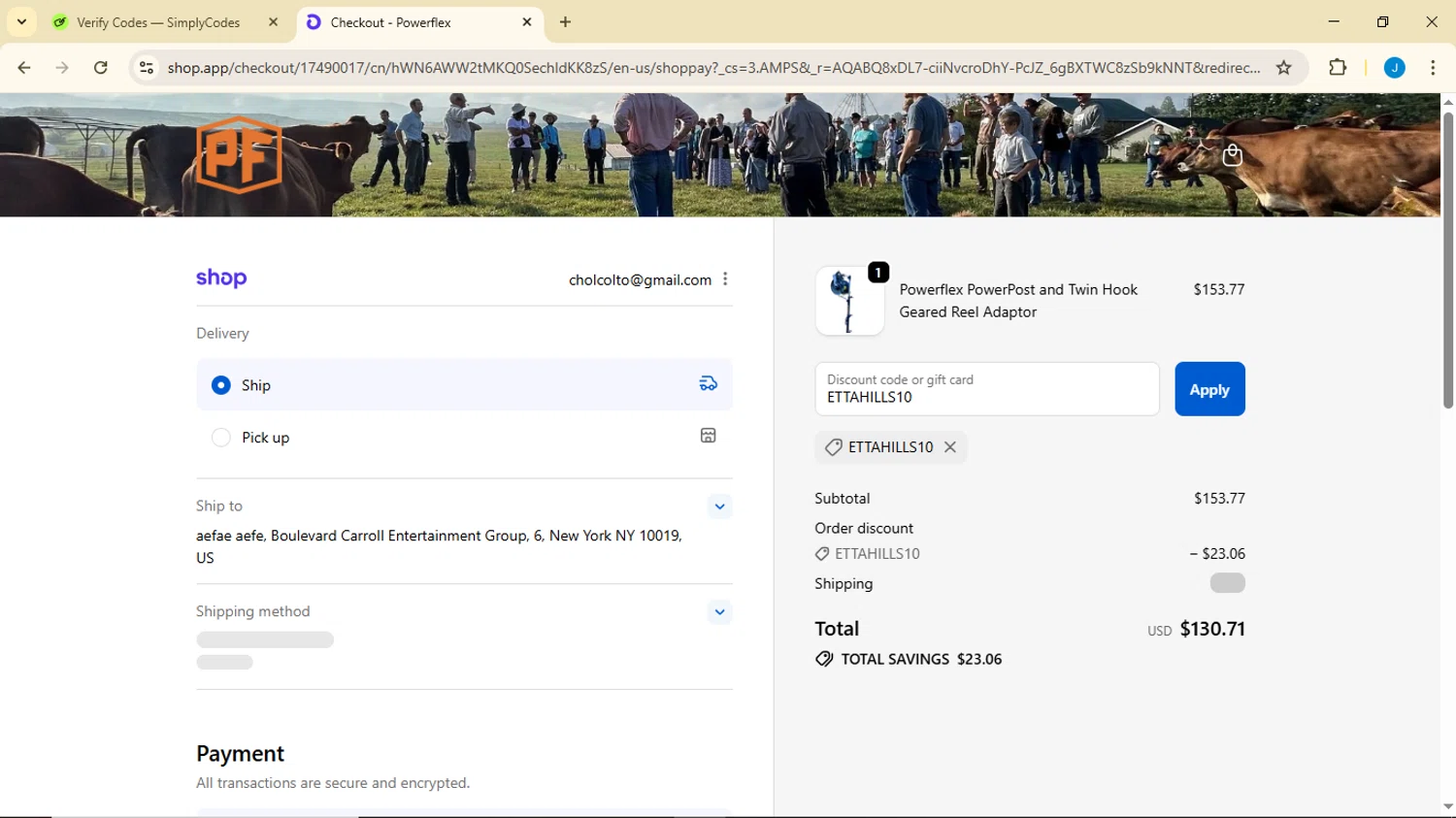Viewport: 1456px width, 818px height.
Task: Open the browser extensions menu
Action: (1338, 68)
